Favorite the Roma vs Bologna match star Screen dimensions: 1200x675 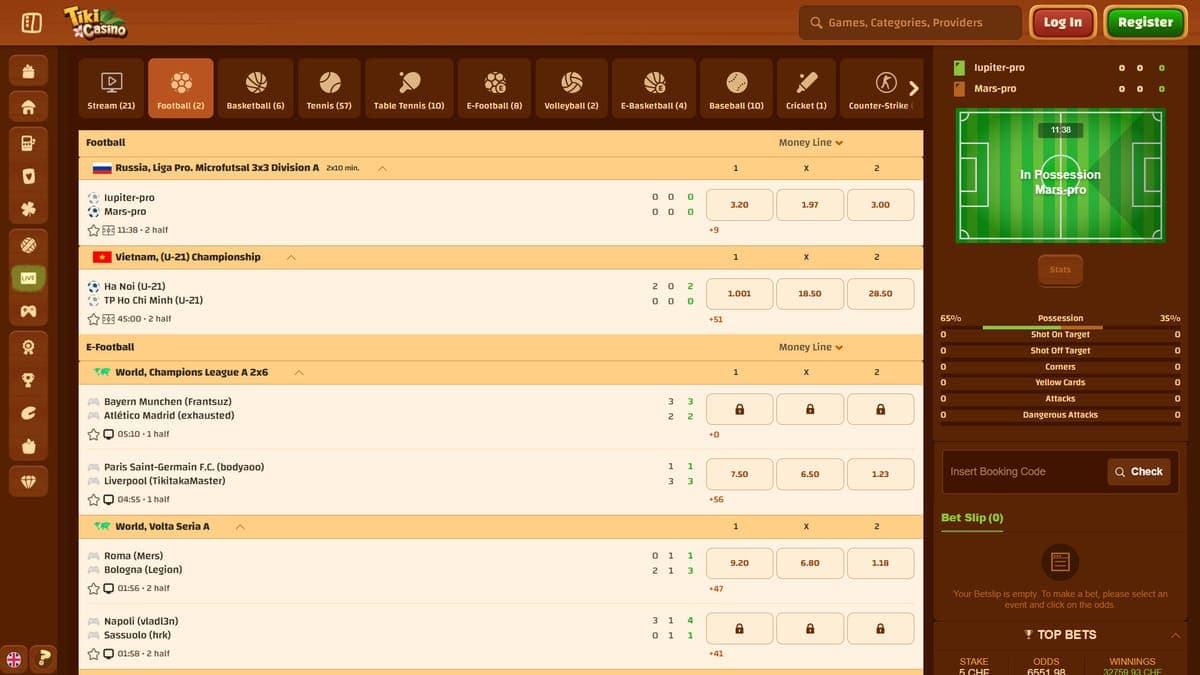(94, 588)
